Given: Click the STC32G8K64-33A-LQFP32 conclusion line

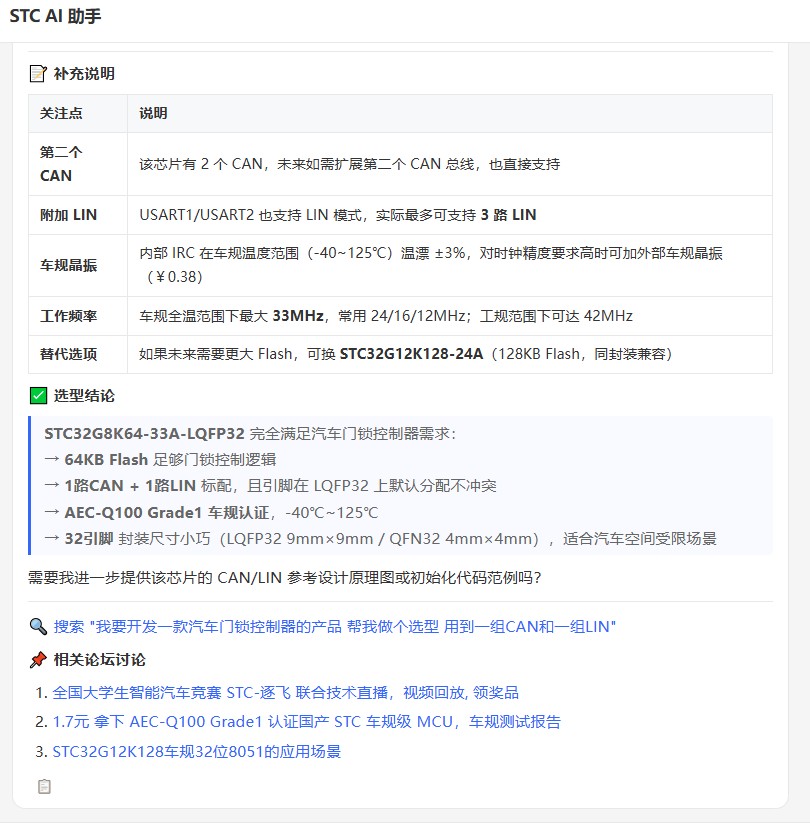Looking at the screenshot, I should pos(250,434).
